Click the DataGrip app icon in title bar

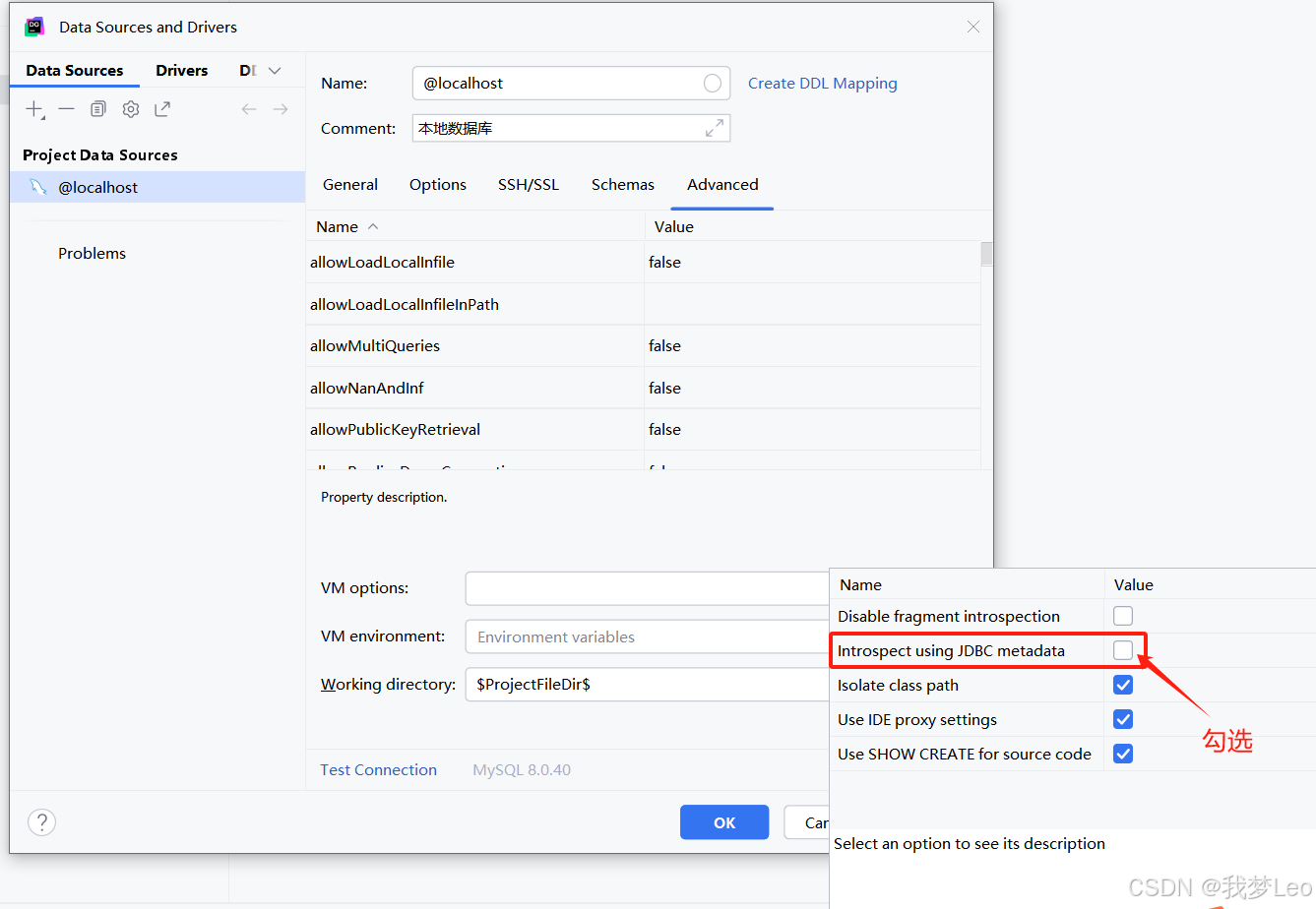[34, 27]
